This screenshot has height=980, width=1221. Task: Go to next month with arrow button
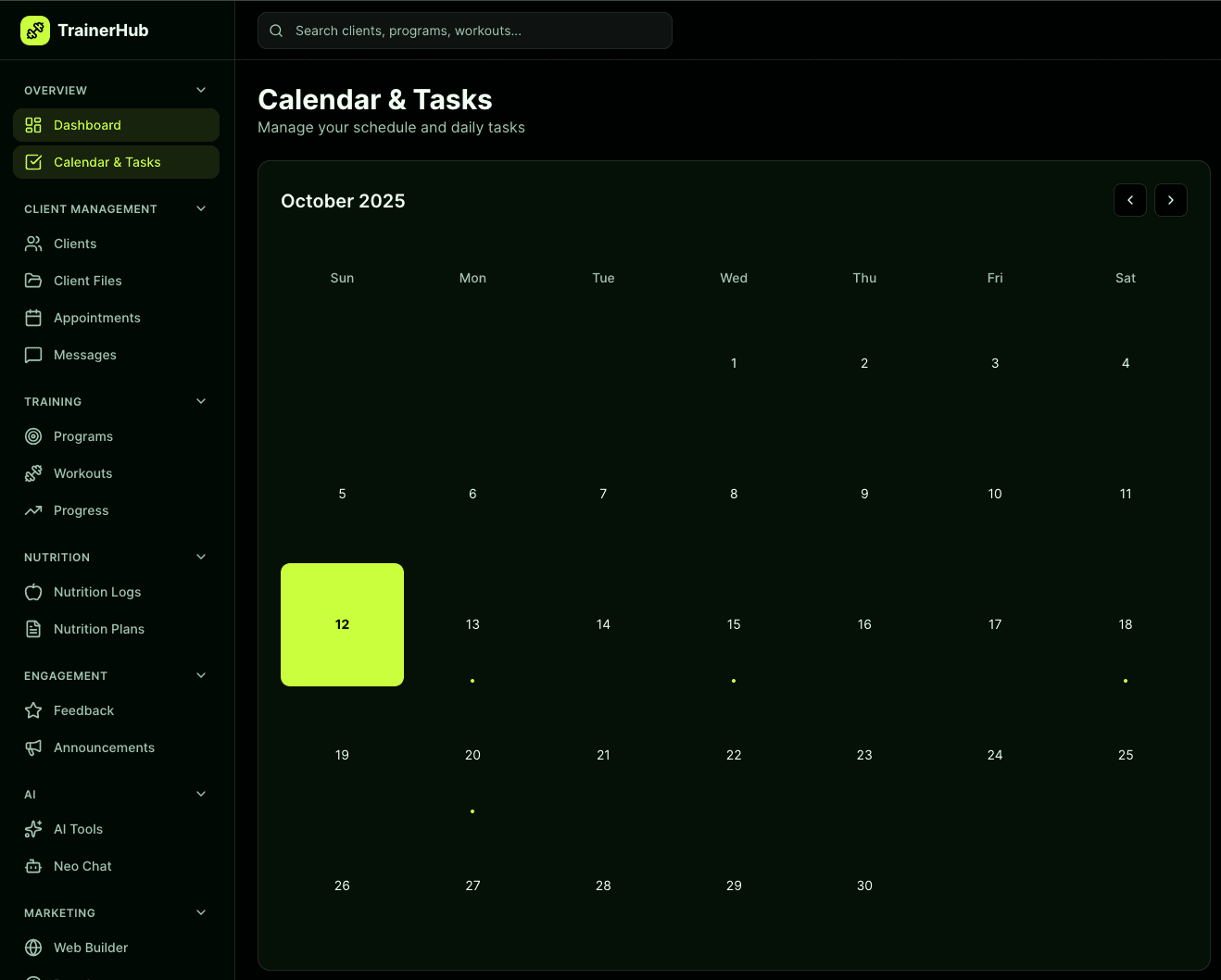point(1170,200)
